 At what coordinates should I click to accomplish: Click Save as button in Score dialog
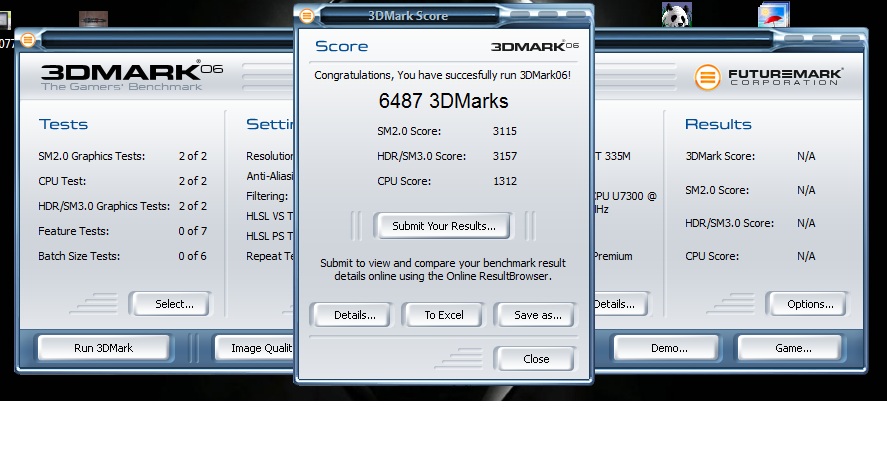click(535, 315)
